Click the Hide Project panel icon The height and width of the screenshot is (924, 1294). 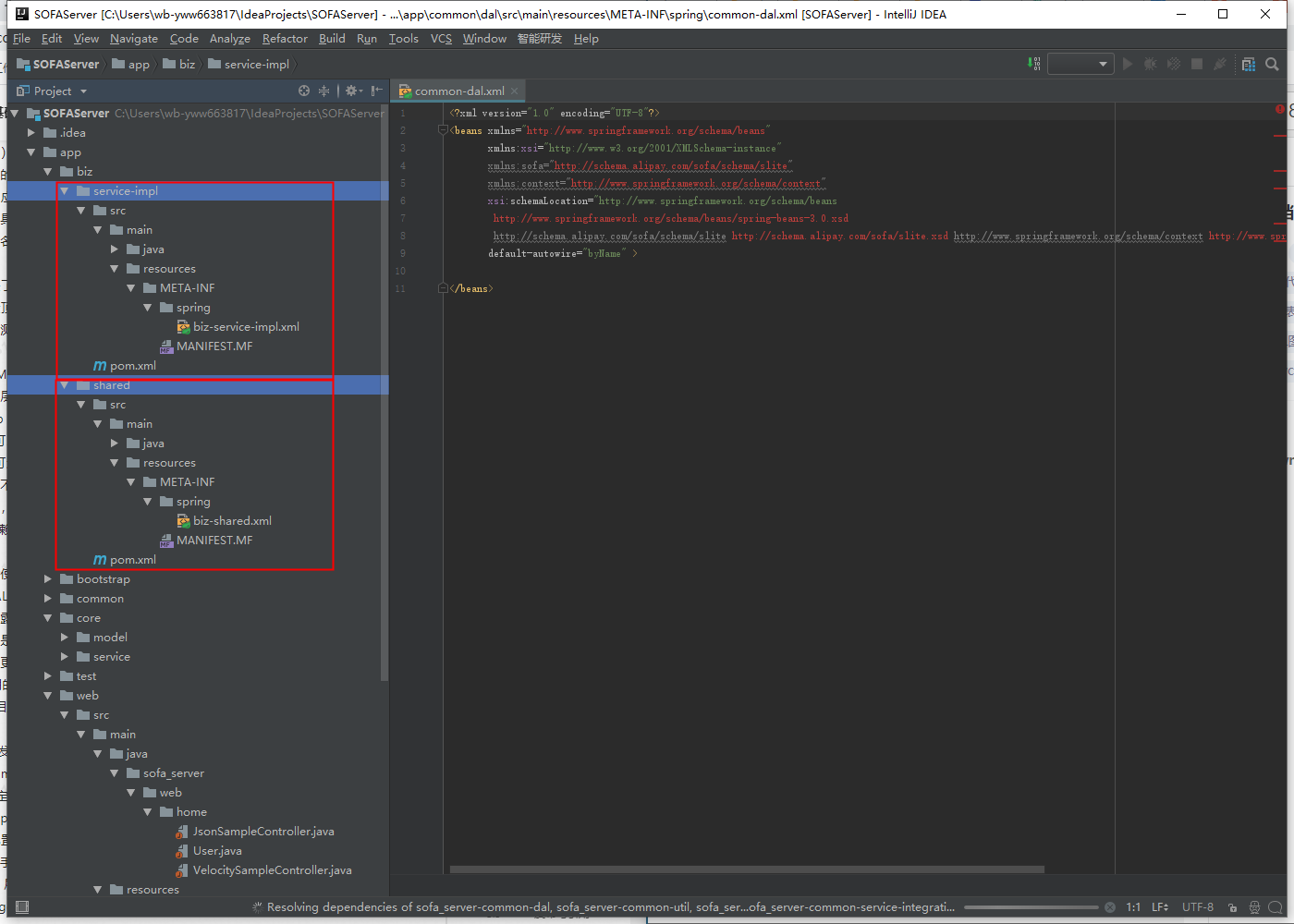(x=376, y=91)
